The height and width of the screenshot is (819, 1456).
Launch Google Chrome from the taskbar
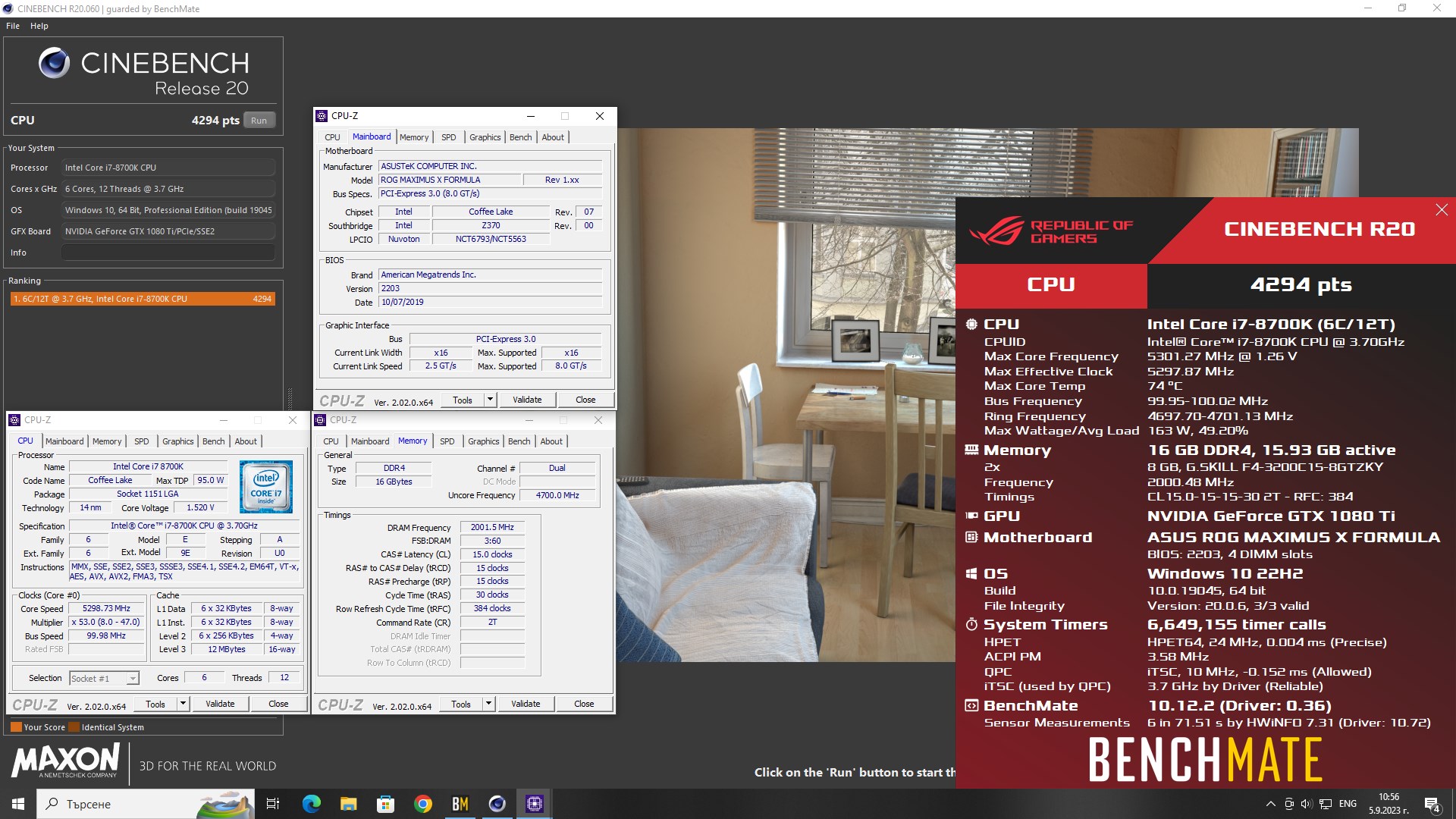pos(422,804)
